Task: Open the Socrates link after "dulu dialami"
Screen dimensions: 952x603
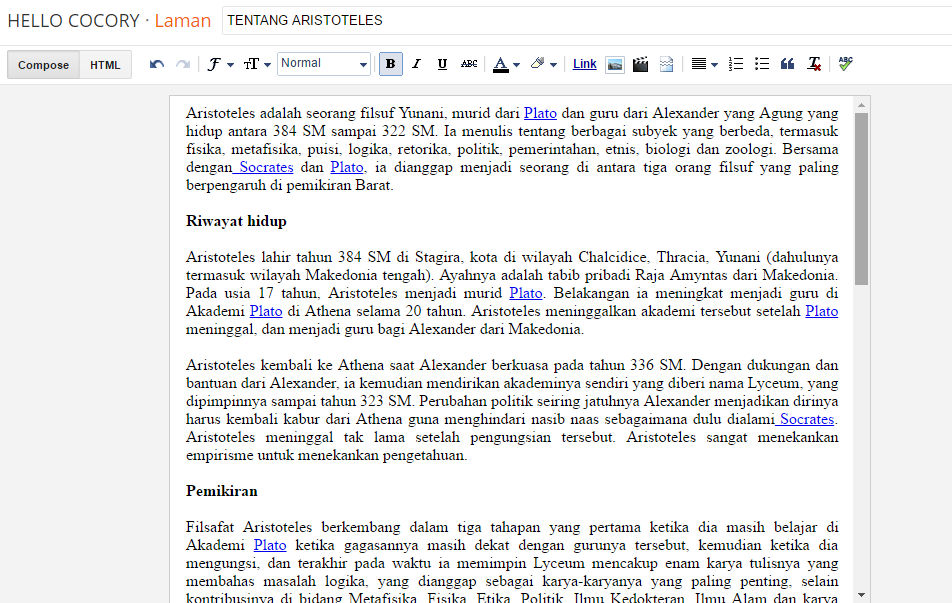Action: click(805, 419)
